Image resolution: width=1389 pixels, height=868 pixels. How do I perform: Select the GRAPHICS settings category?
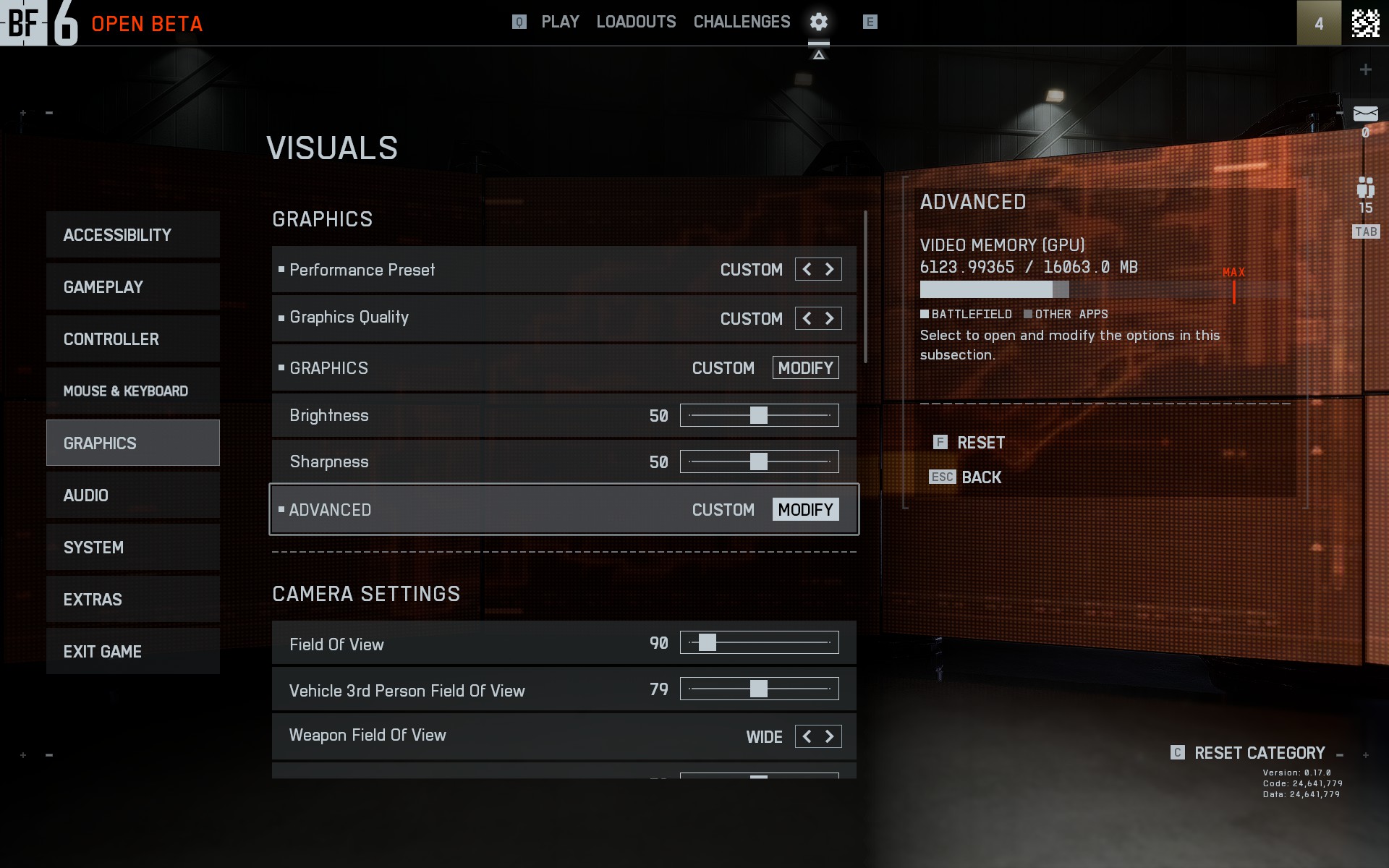(x=133, y=443)
